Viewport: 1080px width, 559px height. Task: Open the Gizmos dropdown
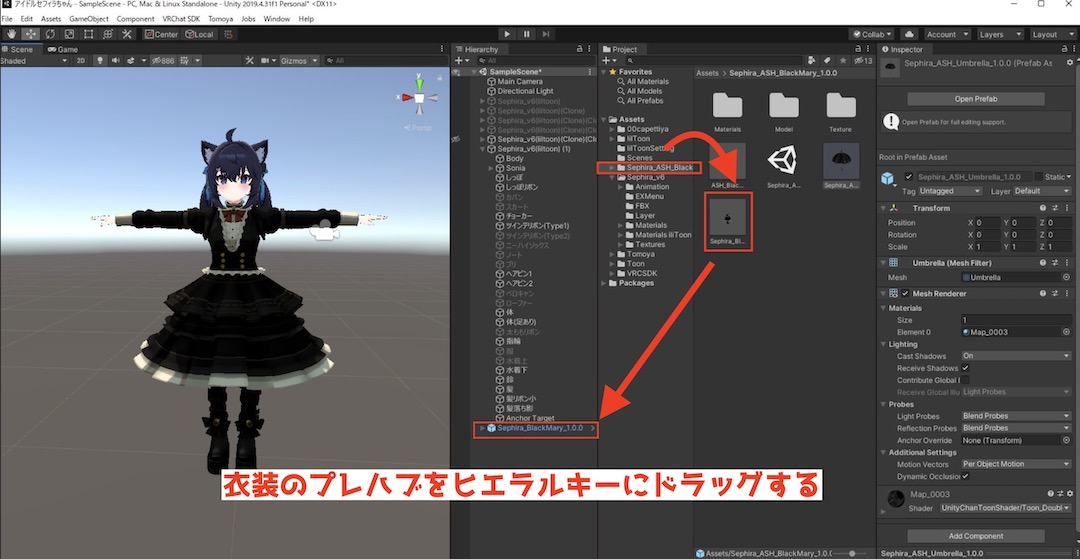[299, 61]
